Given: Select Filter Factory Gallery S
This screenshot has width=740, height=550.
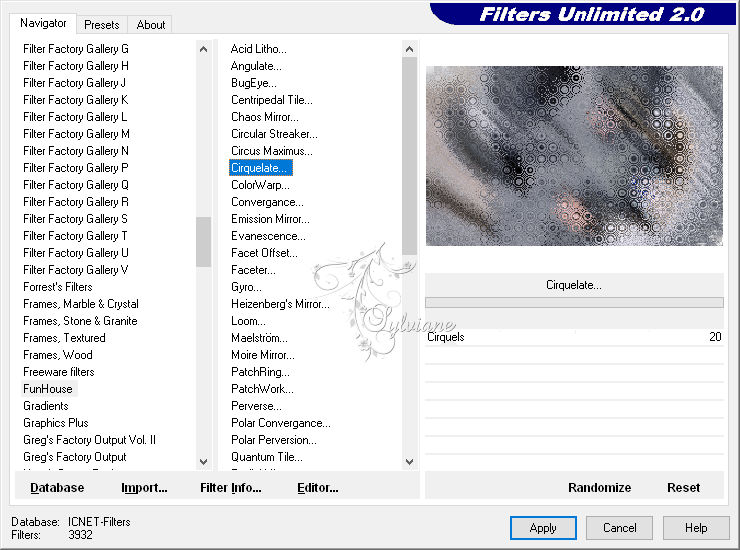Looking at the screenshot, I should tap(75, 219).
